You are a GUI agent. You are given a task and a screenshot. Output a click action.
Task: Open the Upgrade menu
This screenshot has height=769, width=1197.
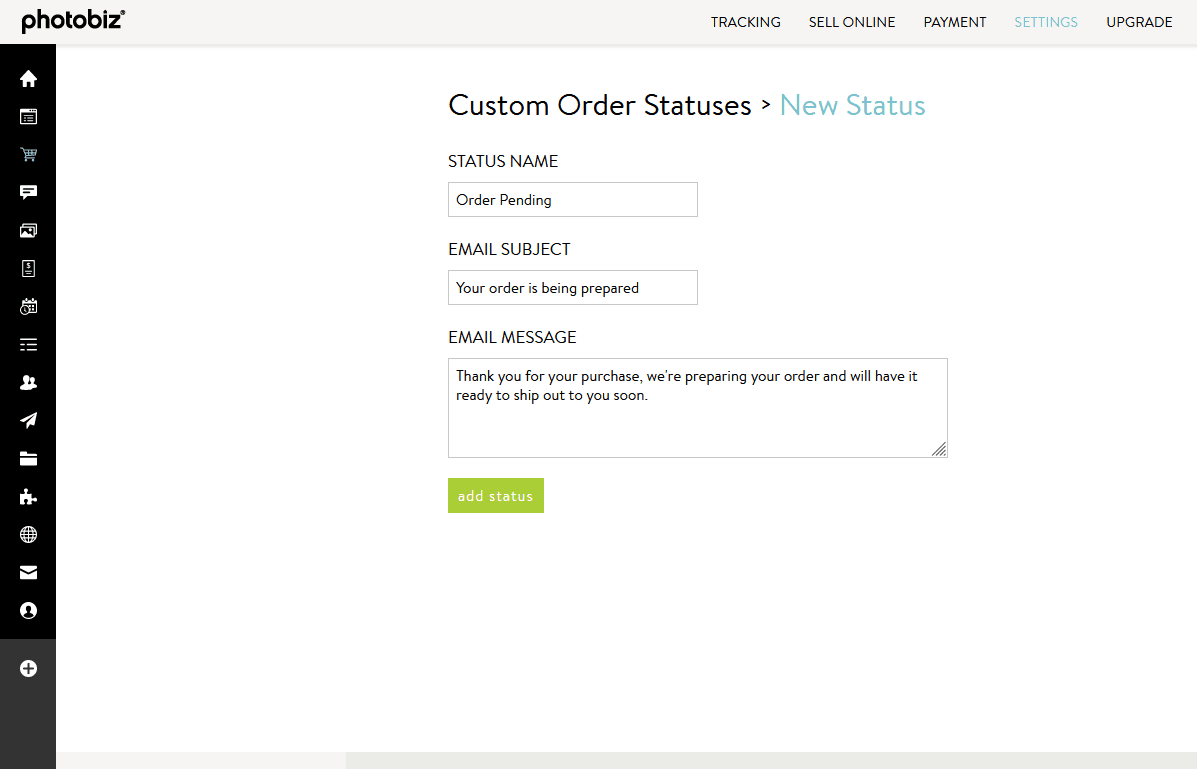1139,22
